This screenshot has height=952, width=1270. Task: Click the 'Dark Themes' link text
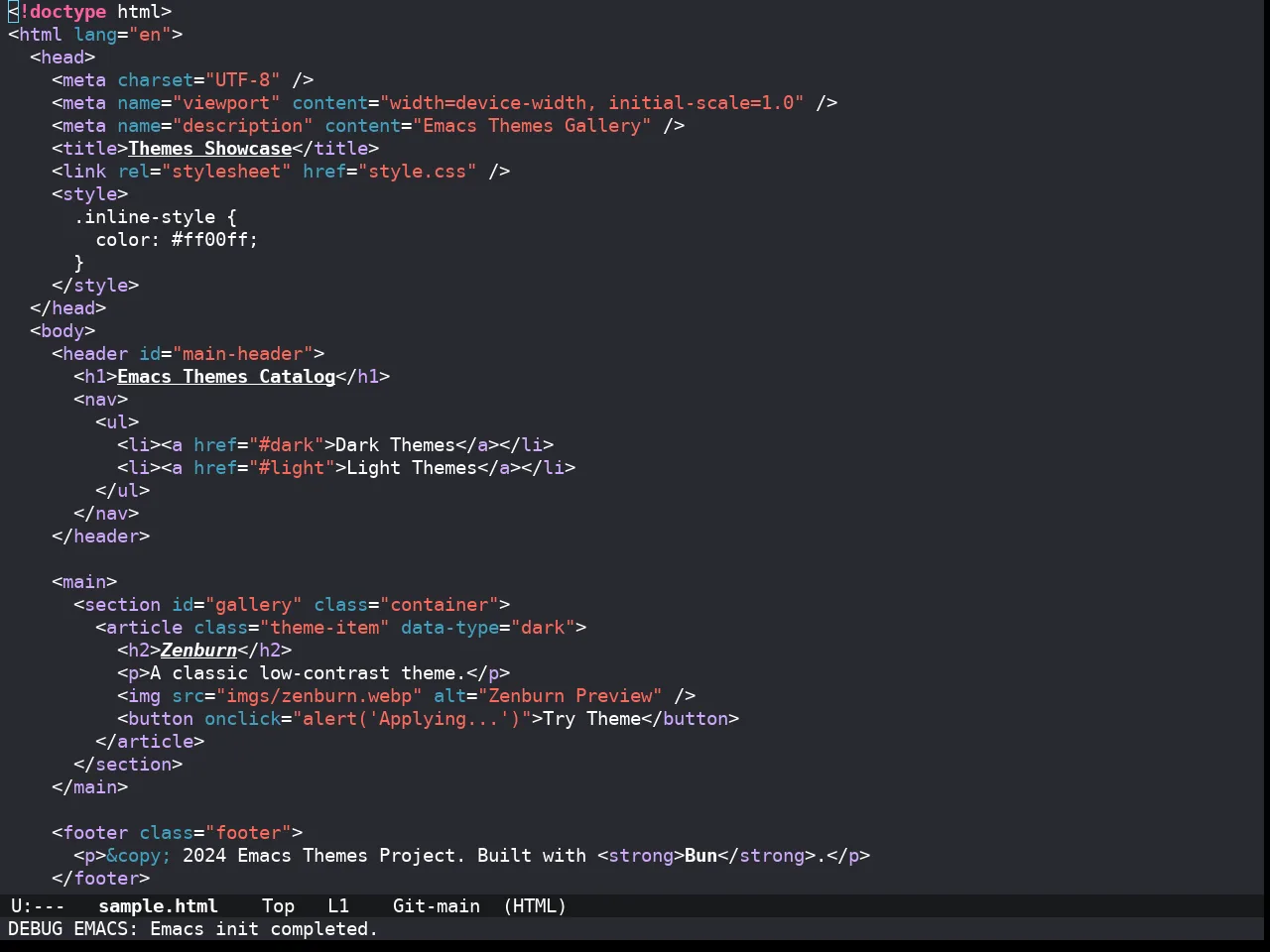point(396,445)
